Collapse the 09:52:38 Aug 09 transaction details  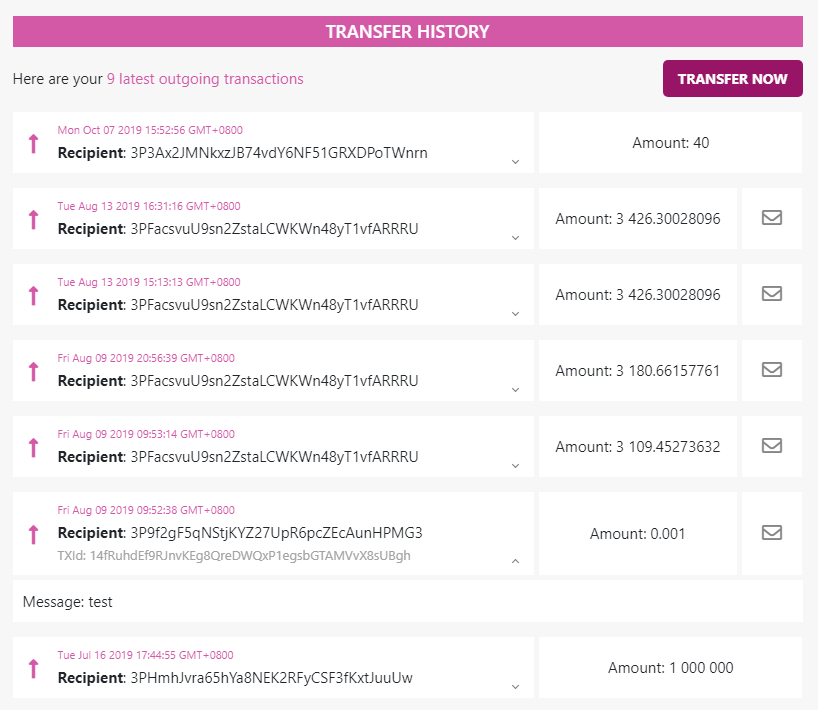(515, 562)
